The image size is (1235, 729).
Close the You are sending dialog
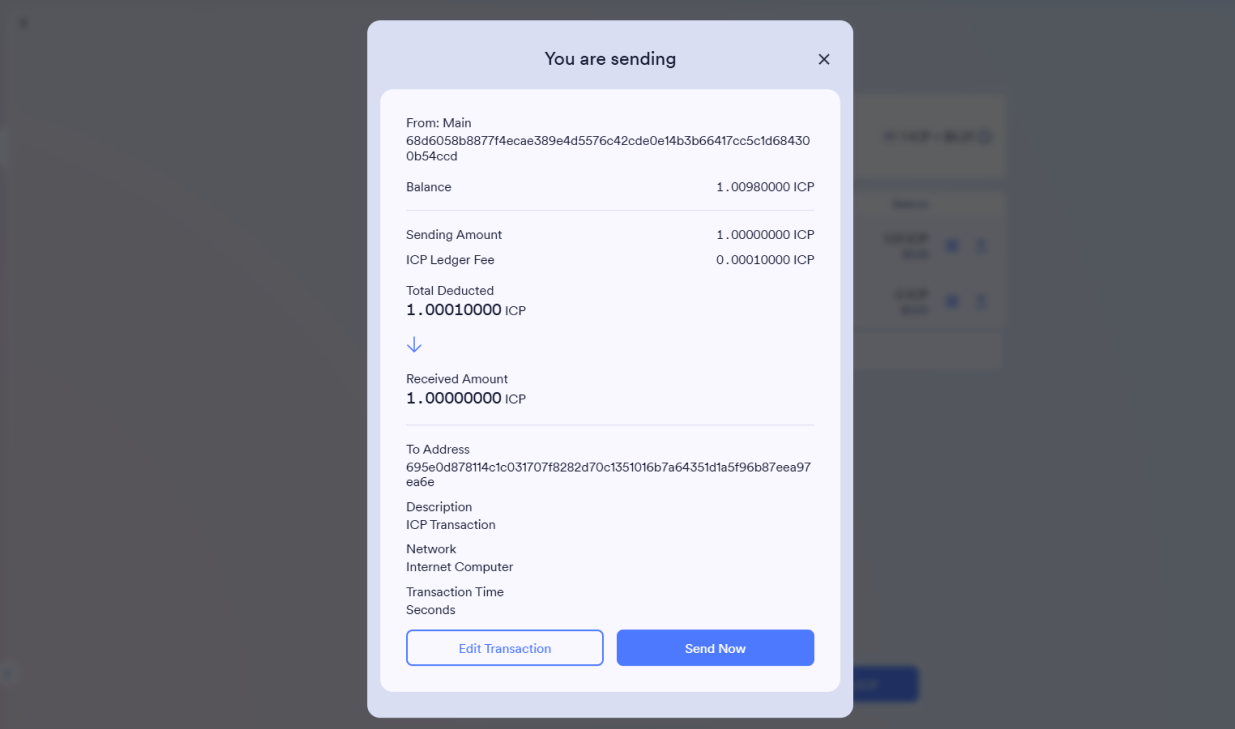824,59
